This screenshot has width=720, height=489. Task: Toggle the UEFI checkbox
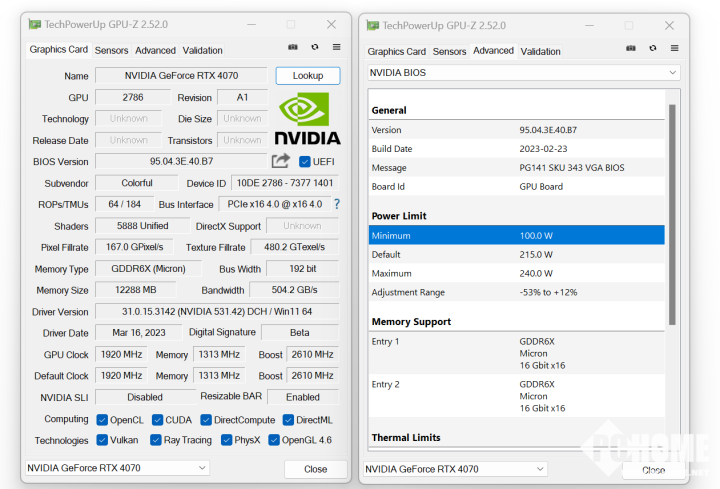[304, 162]
